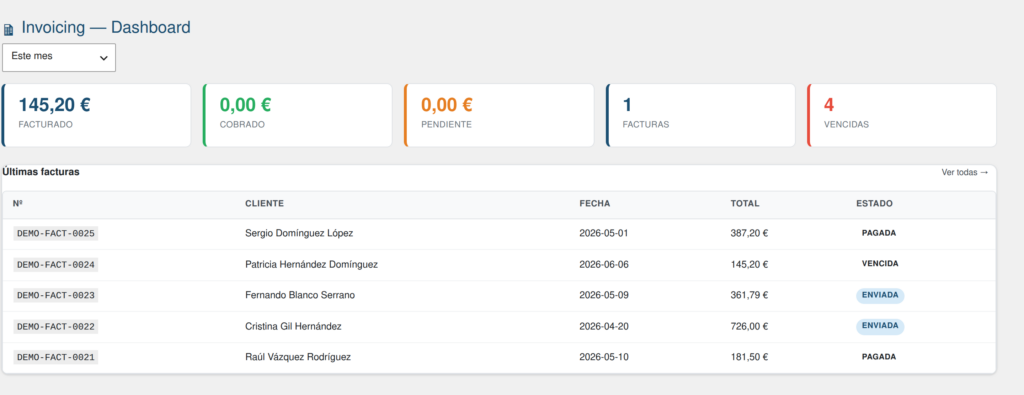Open the 'Este mes' period dropdown
This screenshot has height=395, width=1024.
click(x=59, y=57)
